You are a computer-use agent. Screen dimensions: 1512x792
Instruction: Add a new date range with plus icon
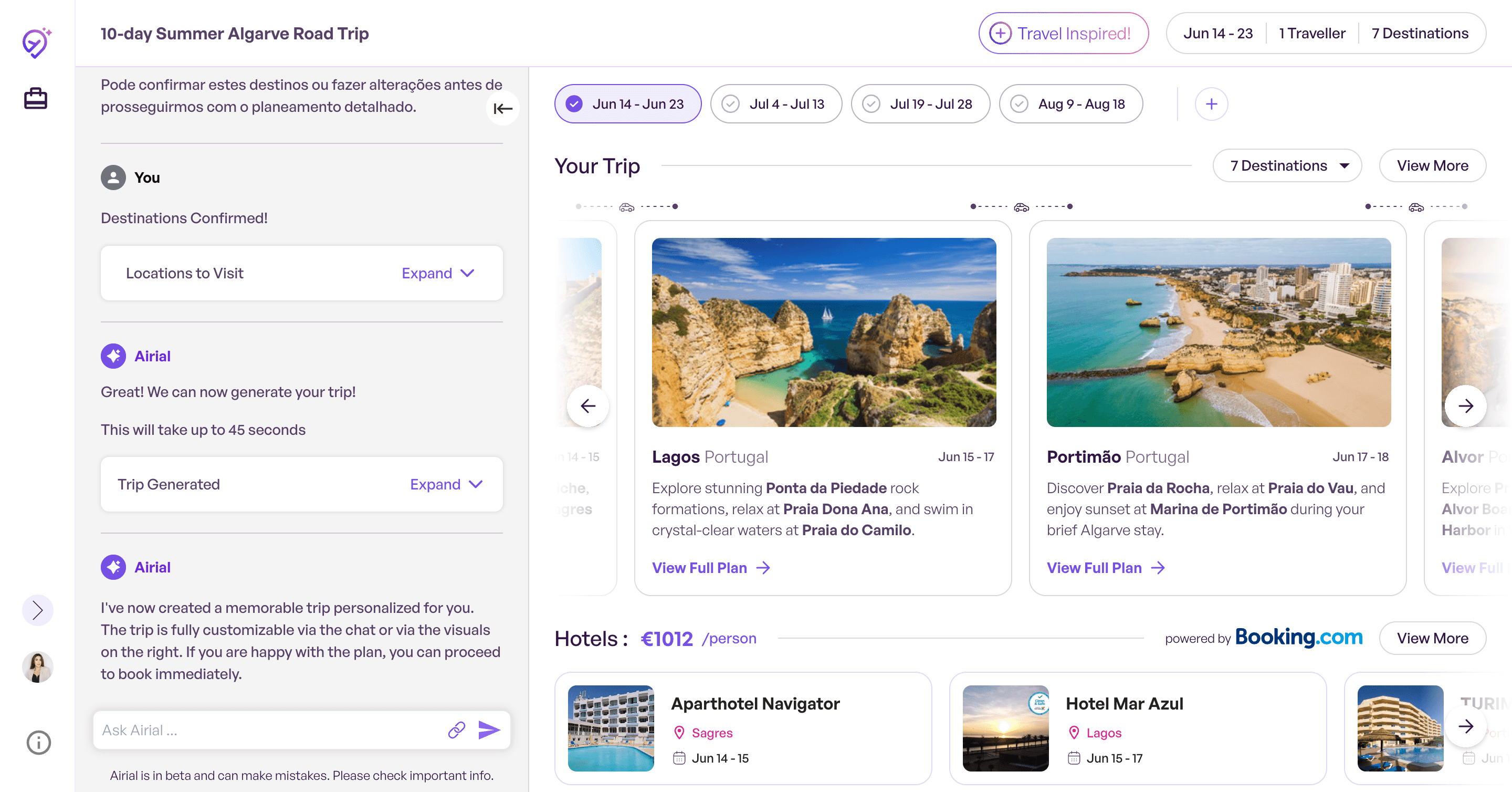point(1211,104)
